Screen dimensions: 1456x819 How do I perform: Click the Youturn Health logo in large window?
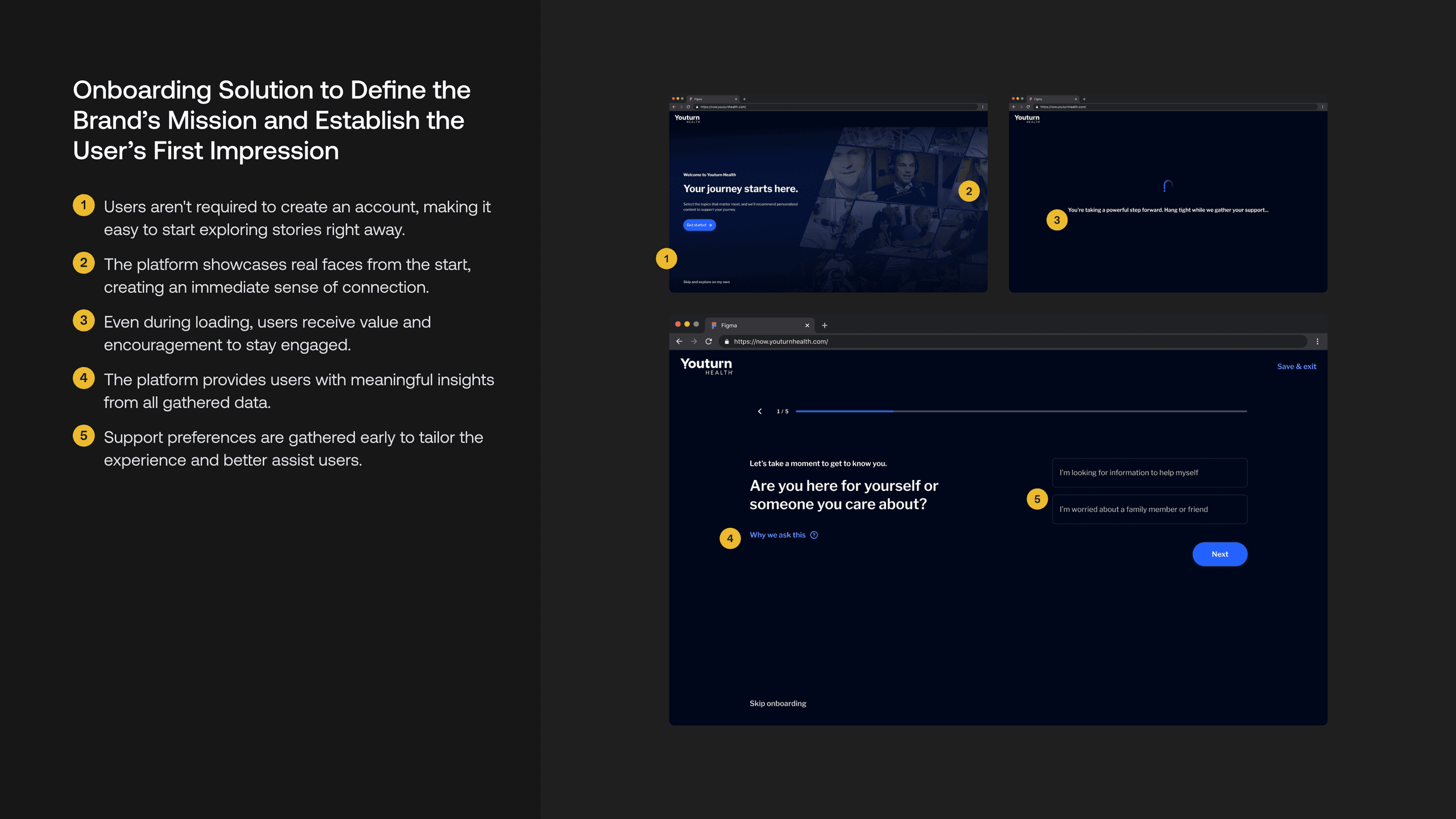pos(706,366)
